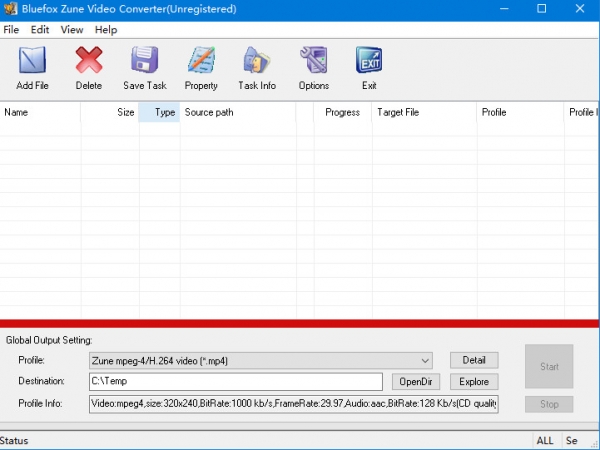Open the Property toolbar icon

point(201,60)
